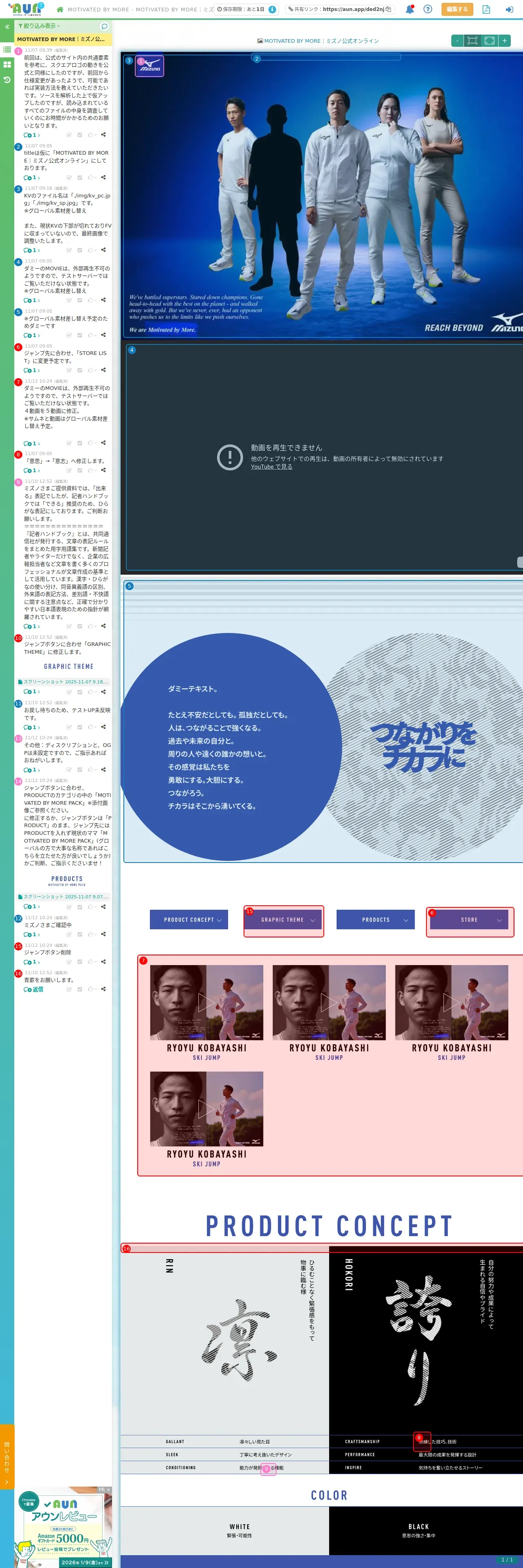The height and width of the screenshot is (1568, 523).
Task: Expand the 絞り込み表示 filter dropdown
Action: point(39,26)
